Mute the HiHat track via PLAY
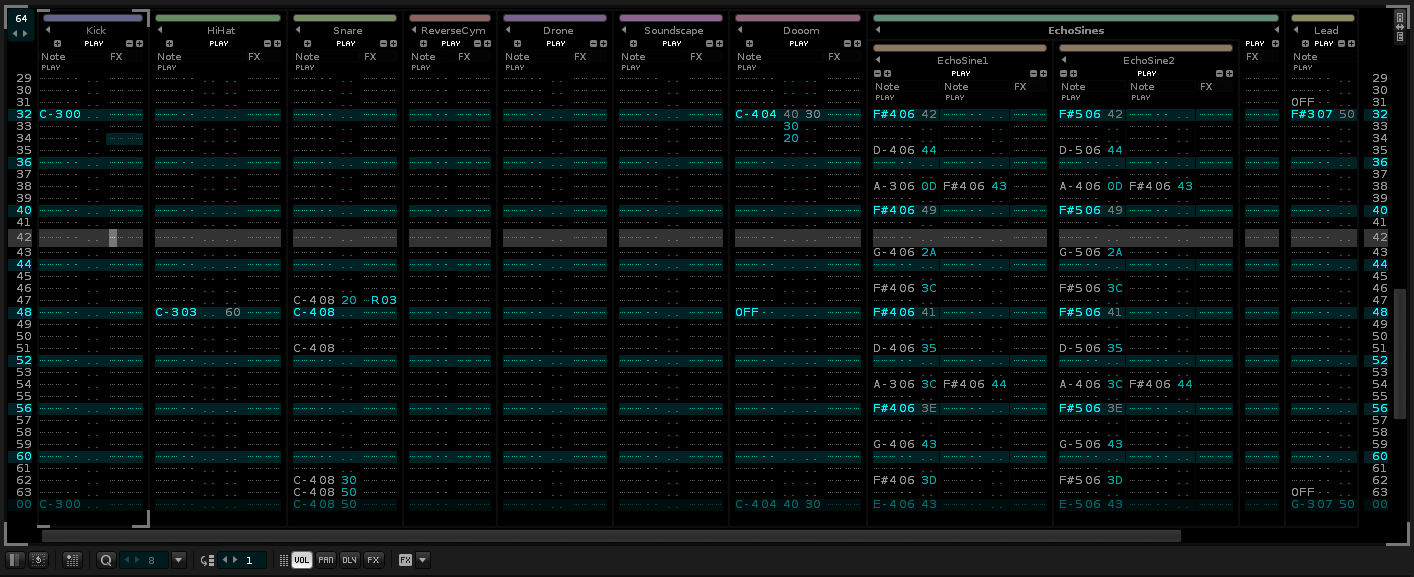This screenshot has width=1414, height=577. tap(219, 44)
